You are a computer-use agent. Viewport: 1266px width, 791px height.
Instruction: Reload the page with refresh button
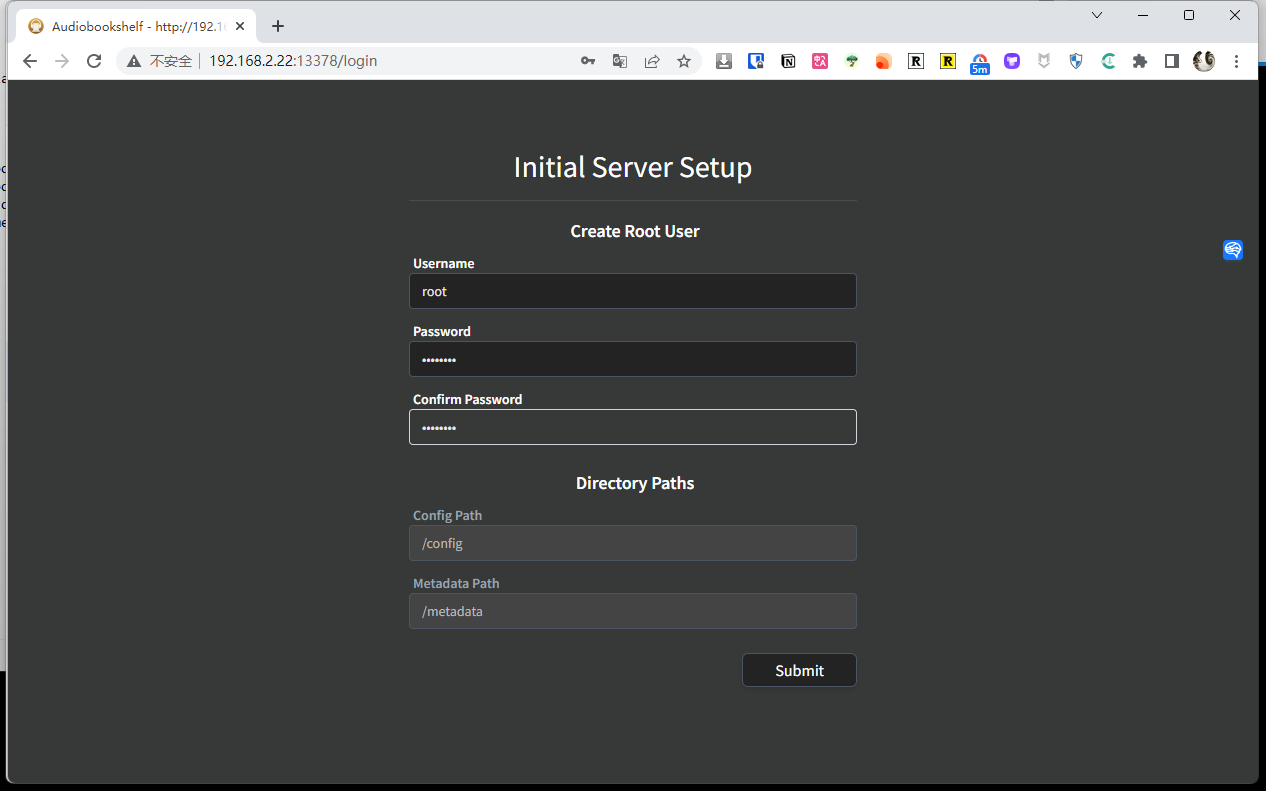click(94, 61)
